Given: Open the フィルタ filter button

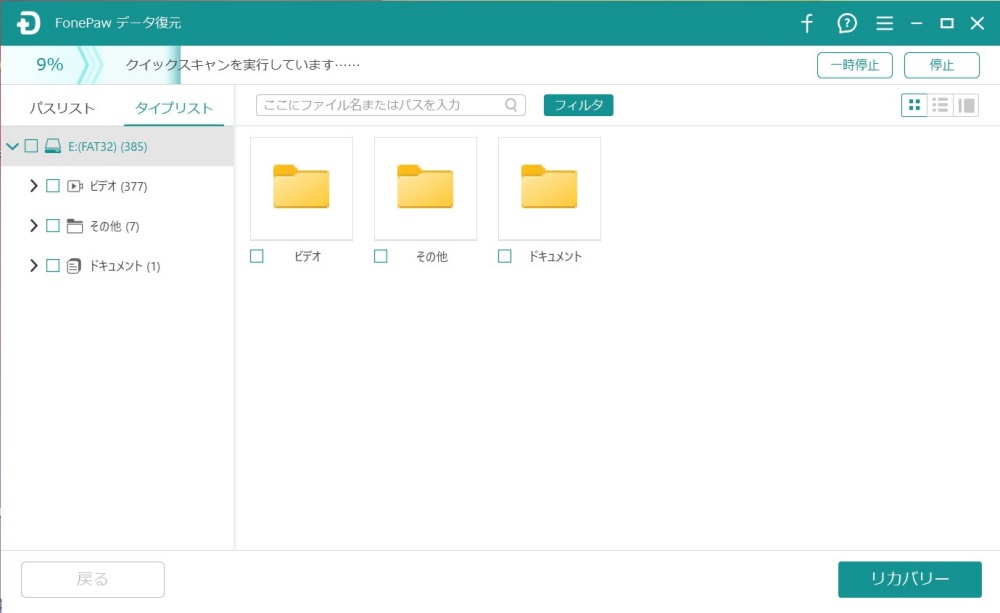Looking at the screenshot, I should [578, 105].
